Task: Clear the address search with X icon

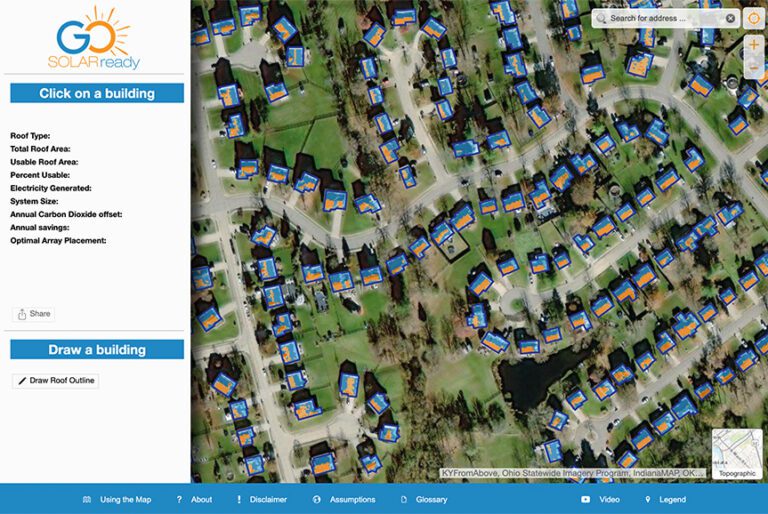Action: [x=730, y=18]
